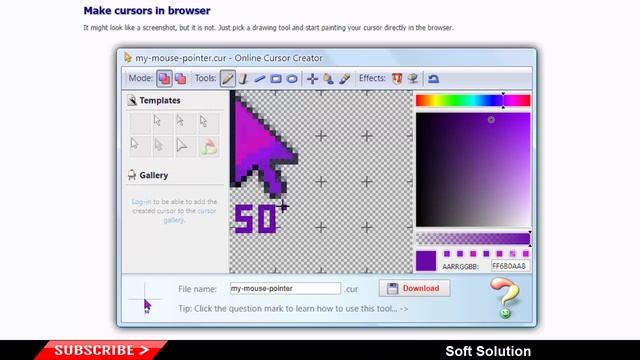640x360 pixels.
Task: Click the '.cur' extension label
Action: [x=351, y=289]
